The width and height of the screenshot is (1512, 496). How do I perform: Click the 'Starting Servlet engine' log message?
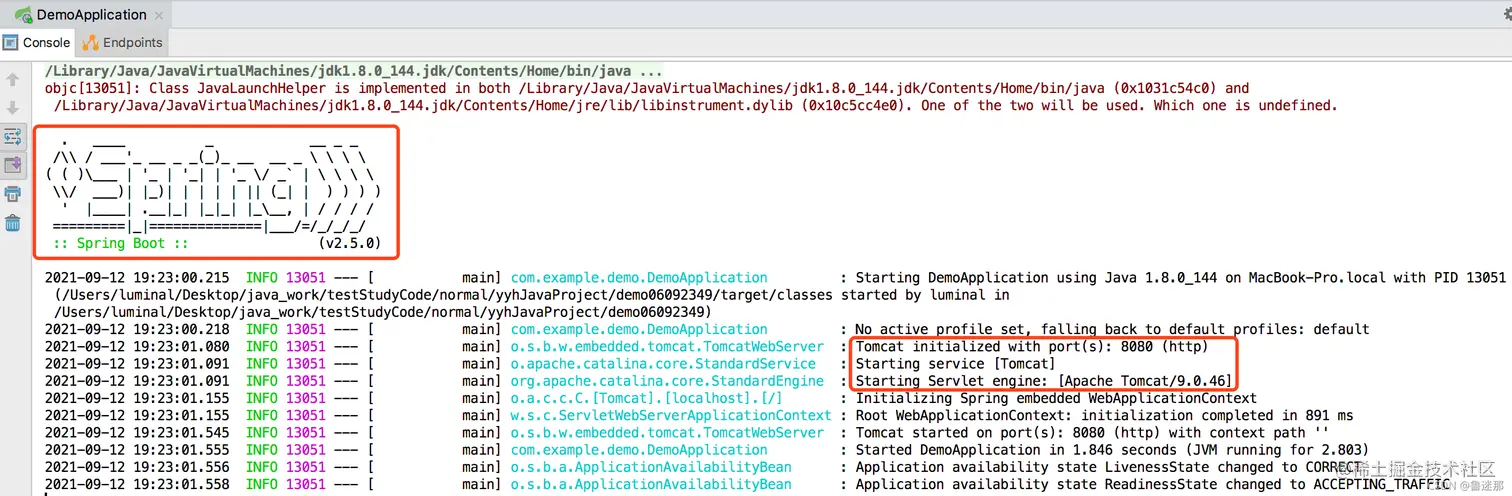1044,381
